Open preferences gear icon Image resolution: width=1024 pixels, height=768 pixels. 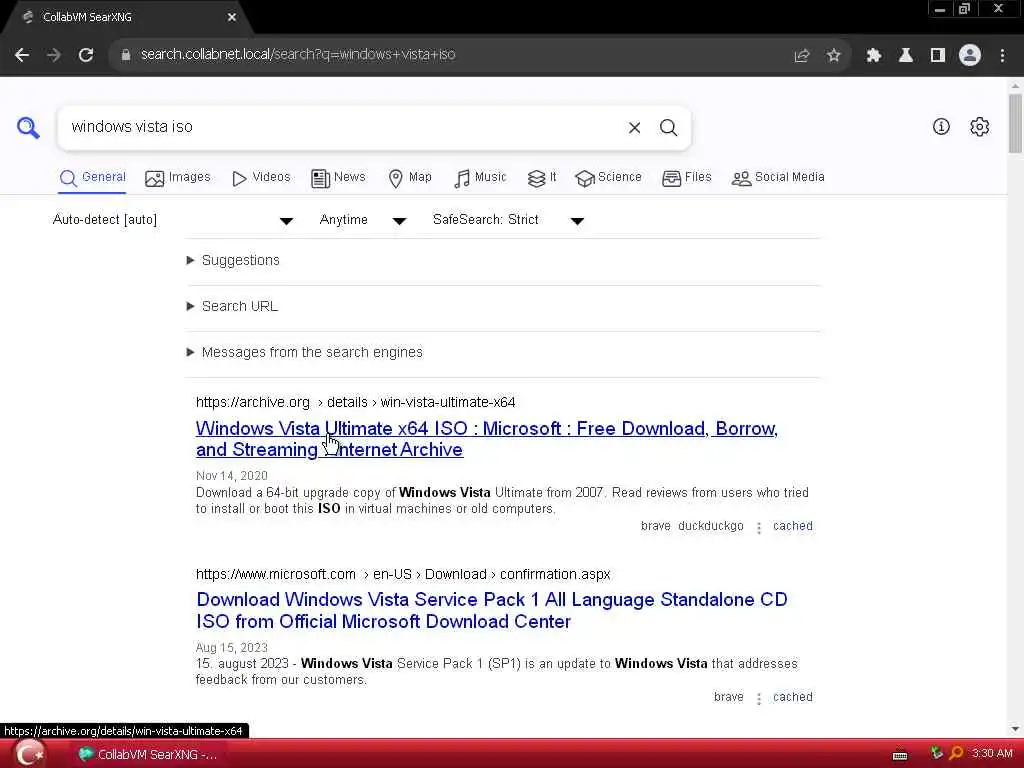[980, 127]
